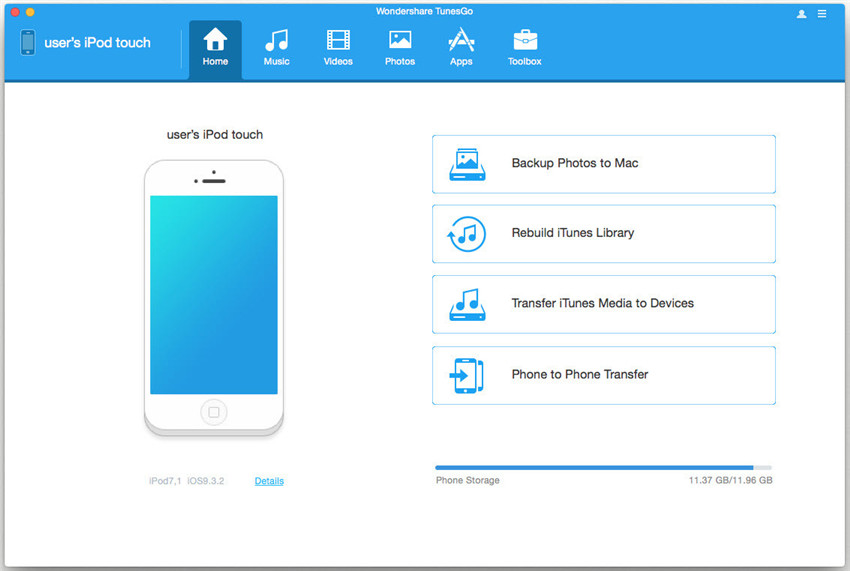Select the Toolbox tab label
Screen dimensions: 850x571
tap(524, 62)
